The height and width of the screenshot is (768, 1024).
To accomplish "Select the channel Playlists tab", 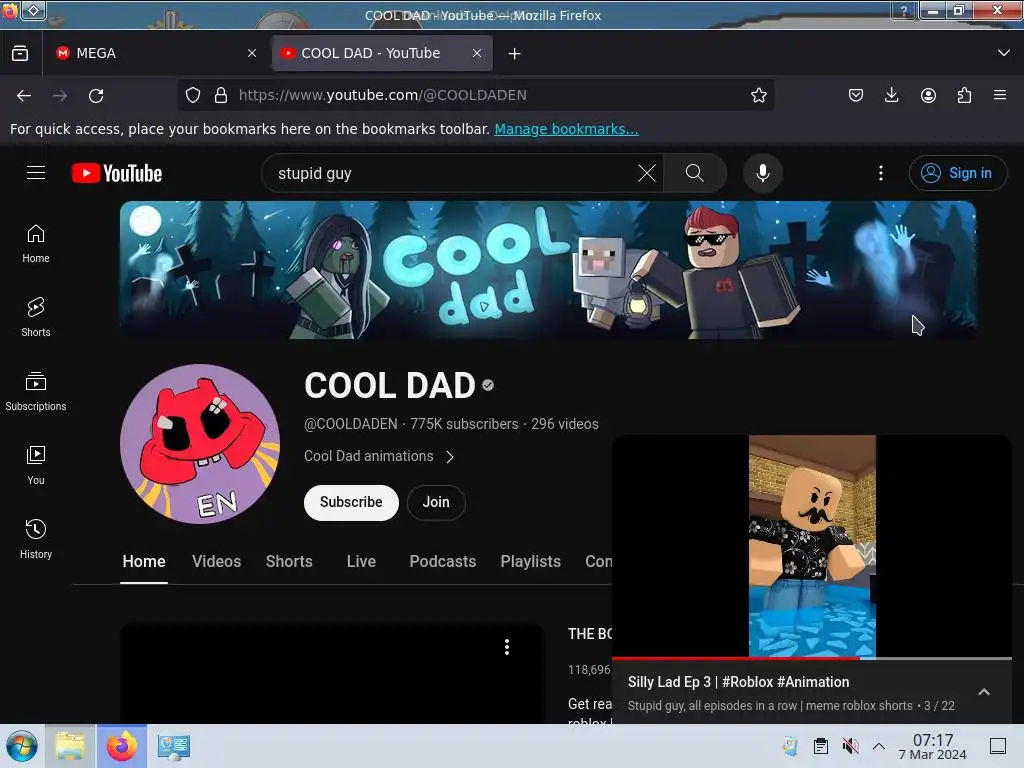I will [530, 562].
